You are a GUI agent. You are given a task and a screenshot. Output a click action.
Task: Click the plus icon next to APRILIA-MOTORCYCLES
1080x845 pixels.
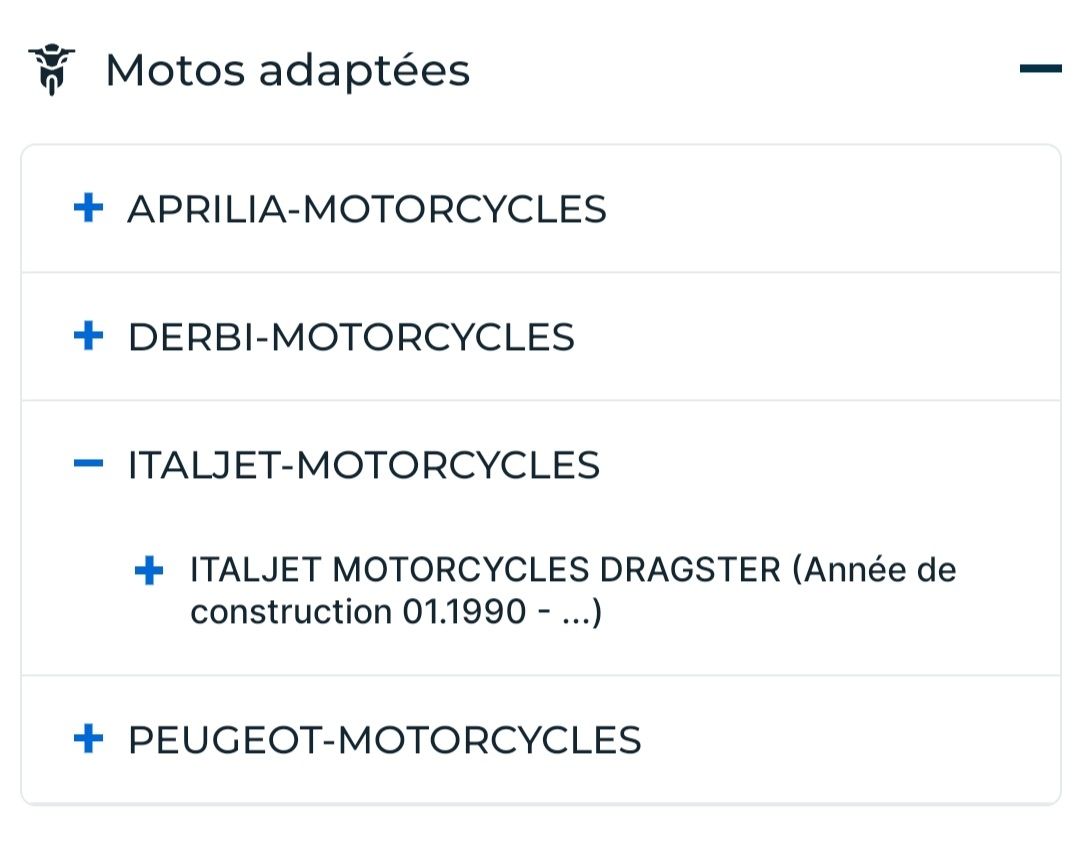(89, 208)
